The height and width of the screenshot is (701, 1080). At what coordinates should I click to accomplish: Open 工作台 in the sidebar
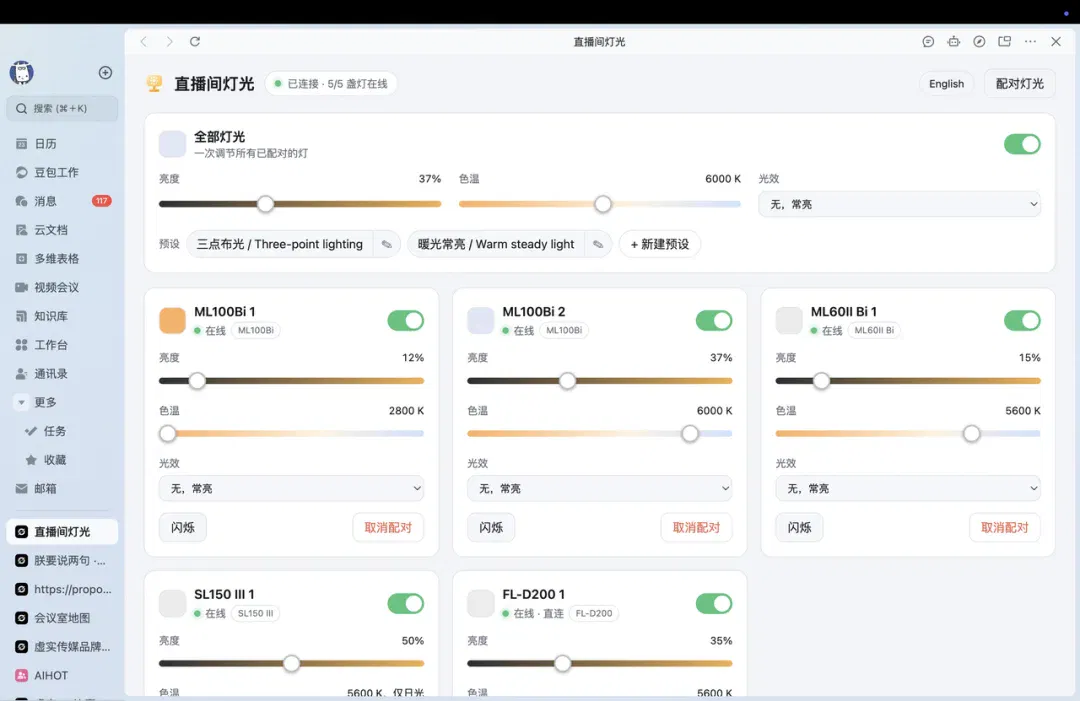[62, 344]
